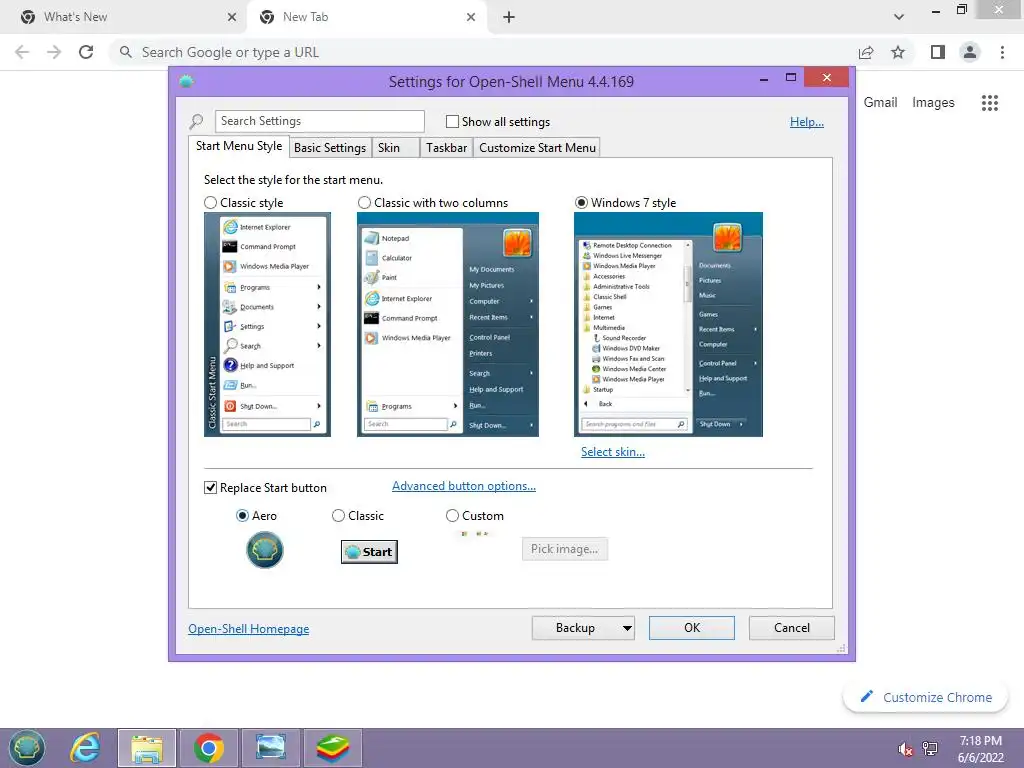Switch to the Start Menu Style tab
Viewport: 1024px width, 768px height.
[x=239, y=146]
